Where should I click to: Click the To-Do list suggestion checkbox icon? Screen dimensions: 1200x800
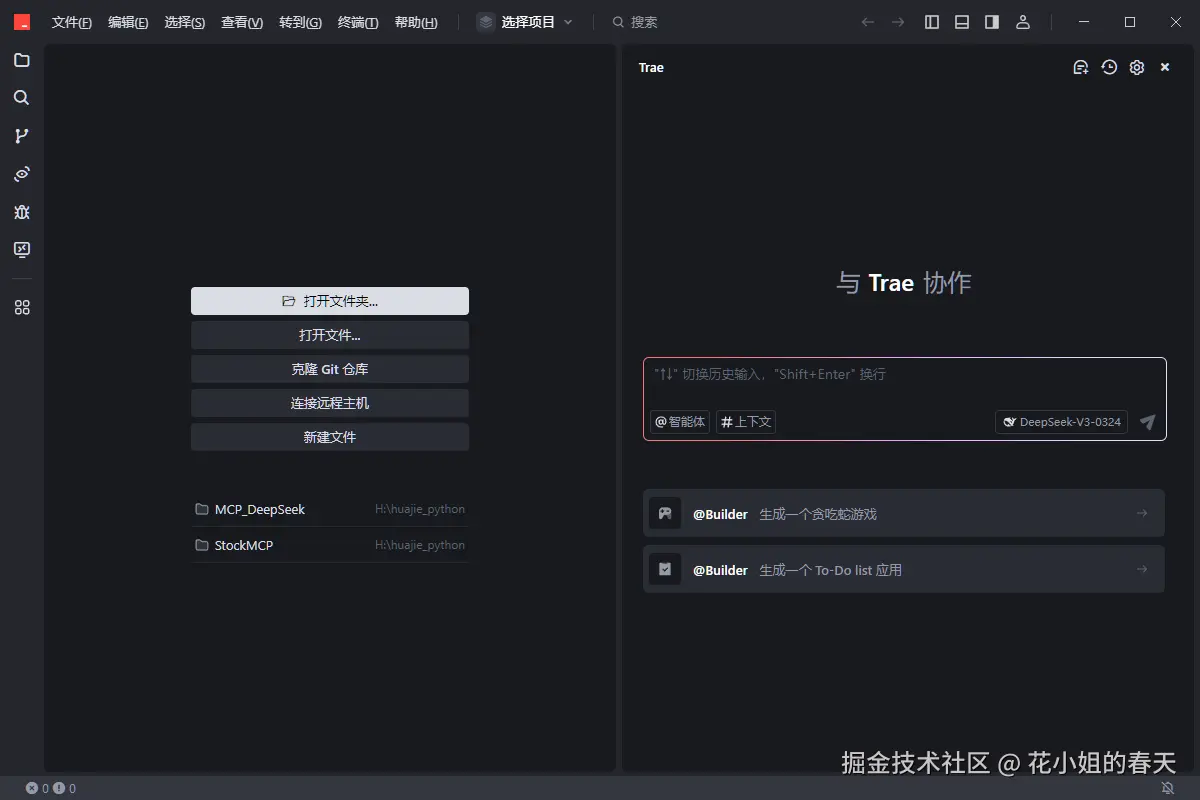(665, 569)
